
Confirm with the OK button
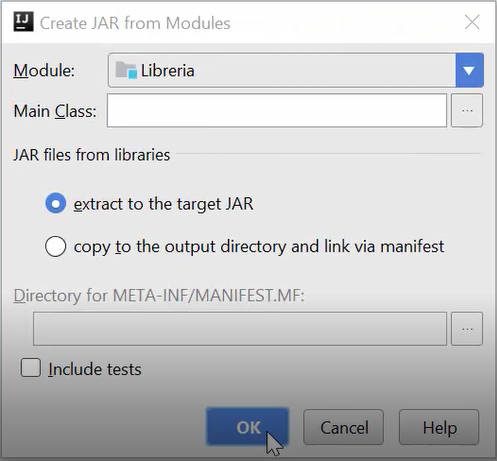tap(247, 427)
